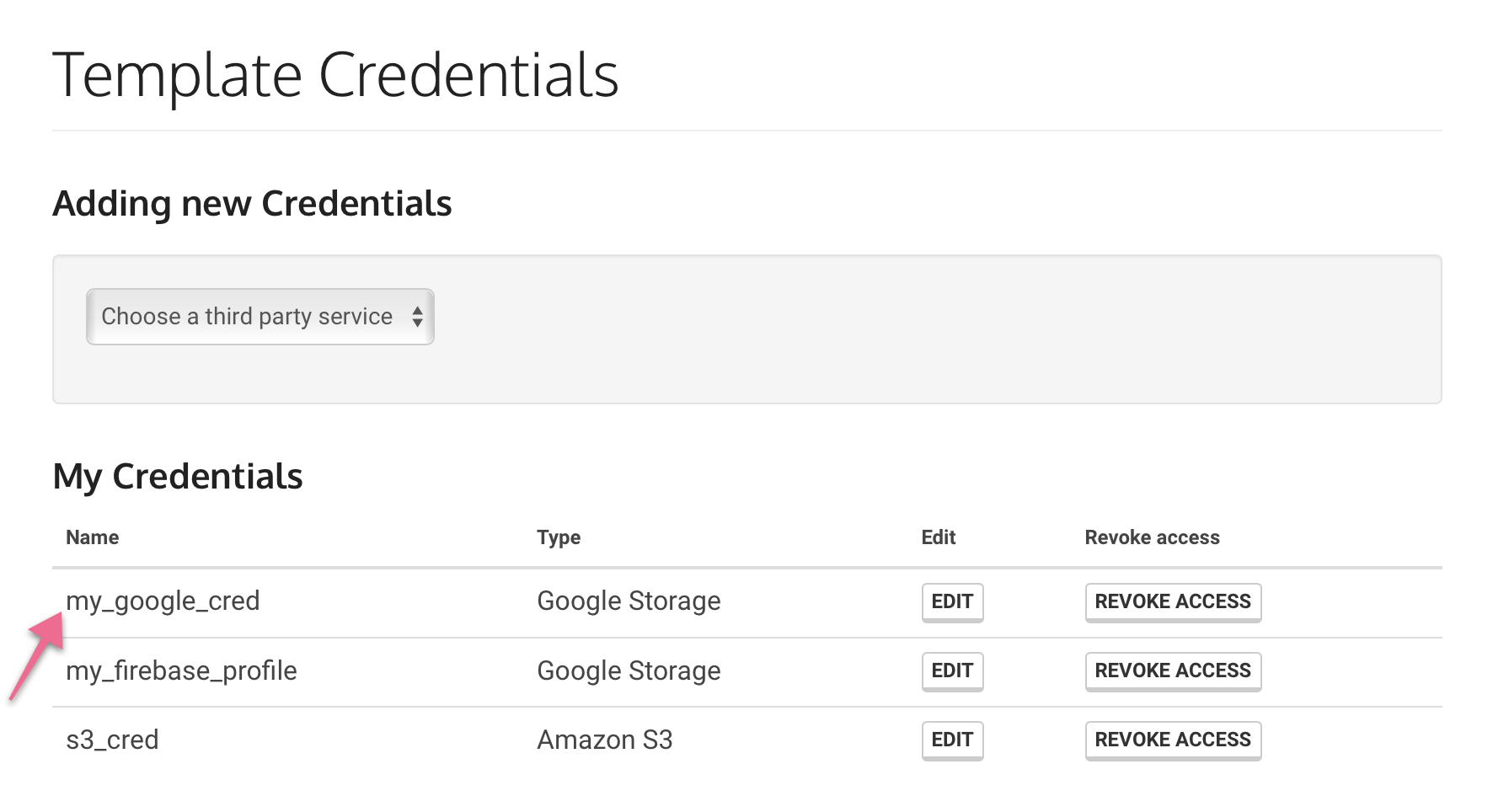The height and width of the screenshot is (812, 1493).
Task: Open the third party service dropdown
Action: (260, 317)
